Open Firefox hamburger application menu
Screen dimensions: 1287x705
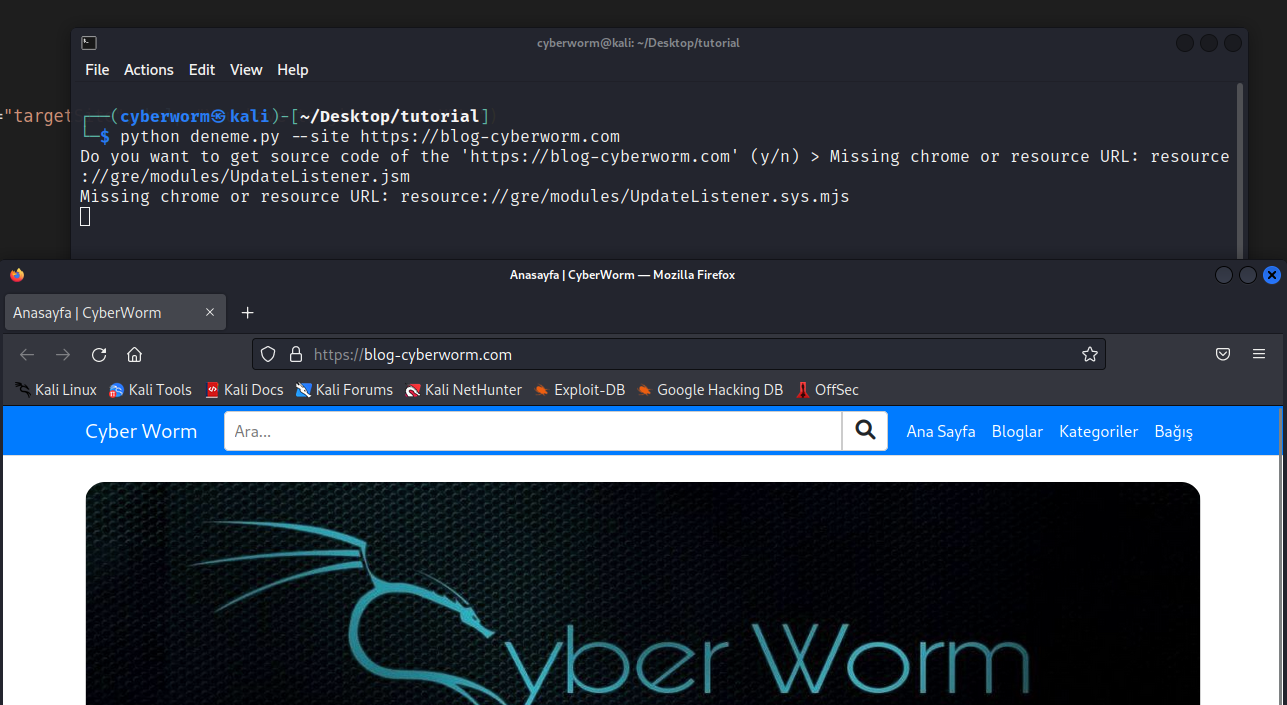pos(1259,355)
